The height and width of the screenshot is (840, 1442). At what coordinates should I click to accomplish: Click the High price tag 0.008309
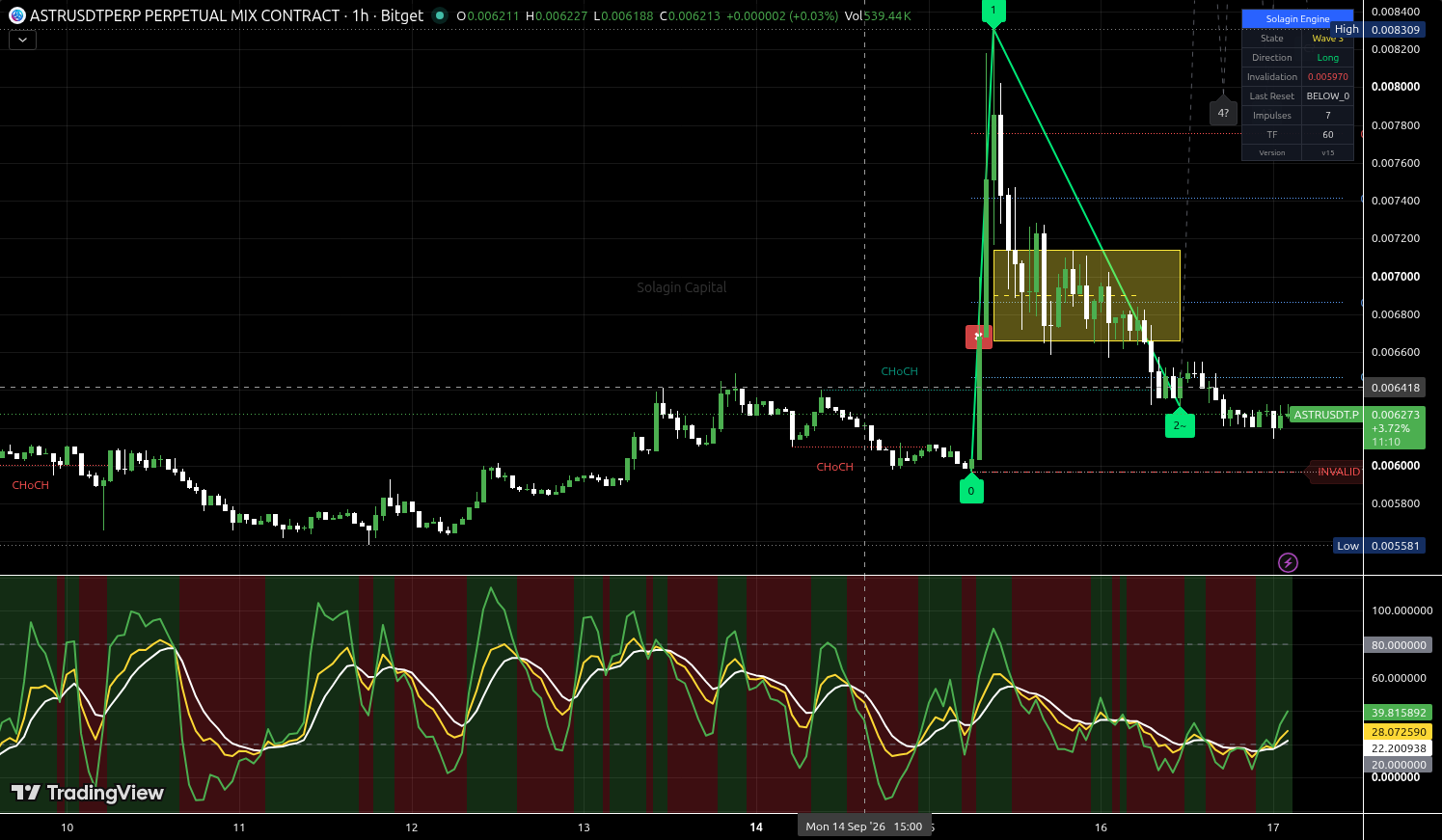pyautogui.click(x=1378, y=30)
